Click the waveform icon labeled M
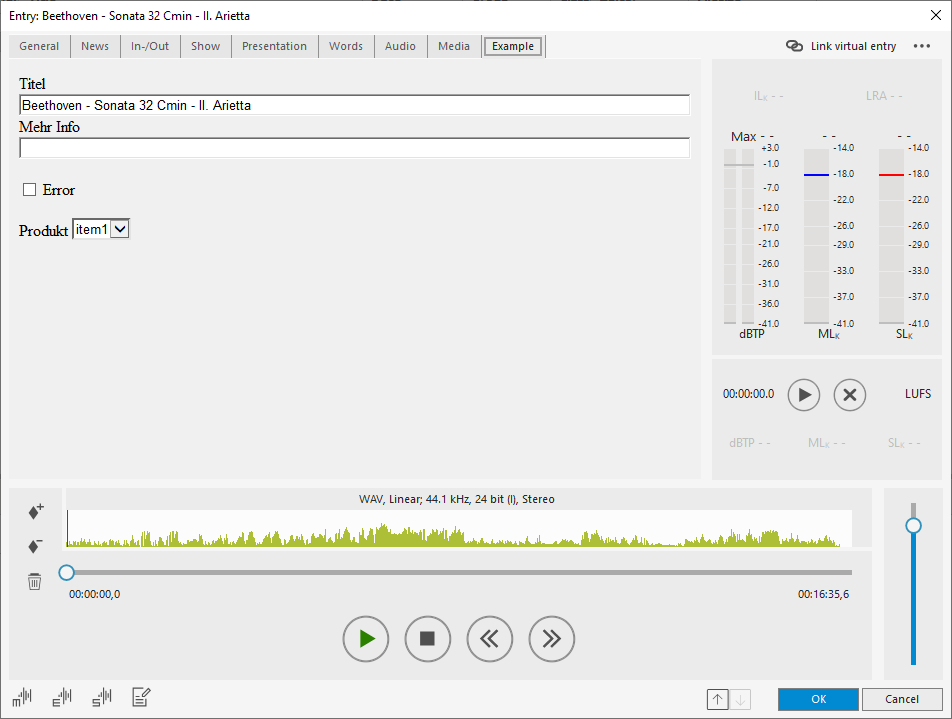The image size is (952, 719). pos(22,698)
